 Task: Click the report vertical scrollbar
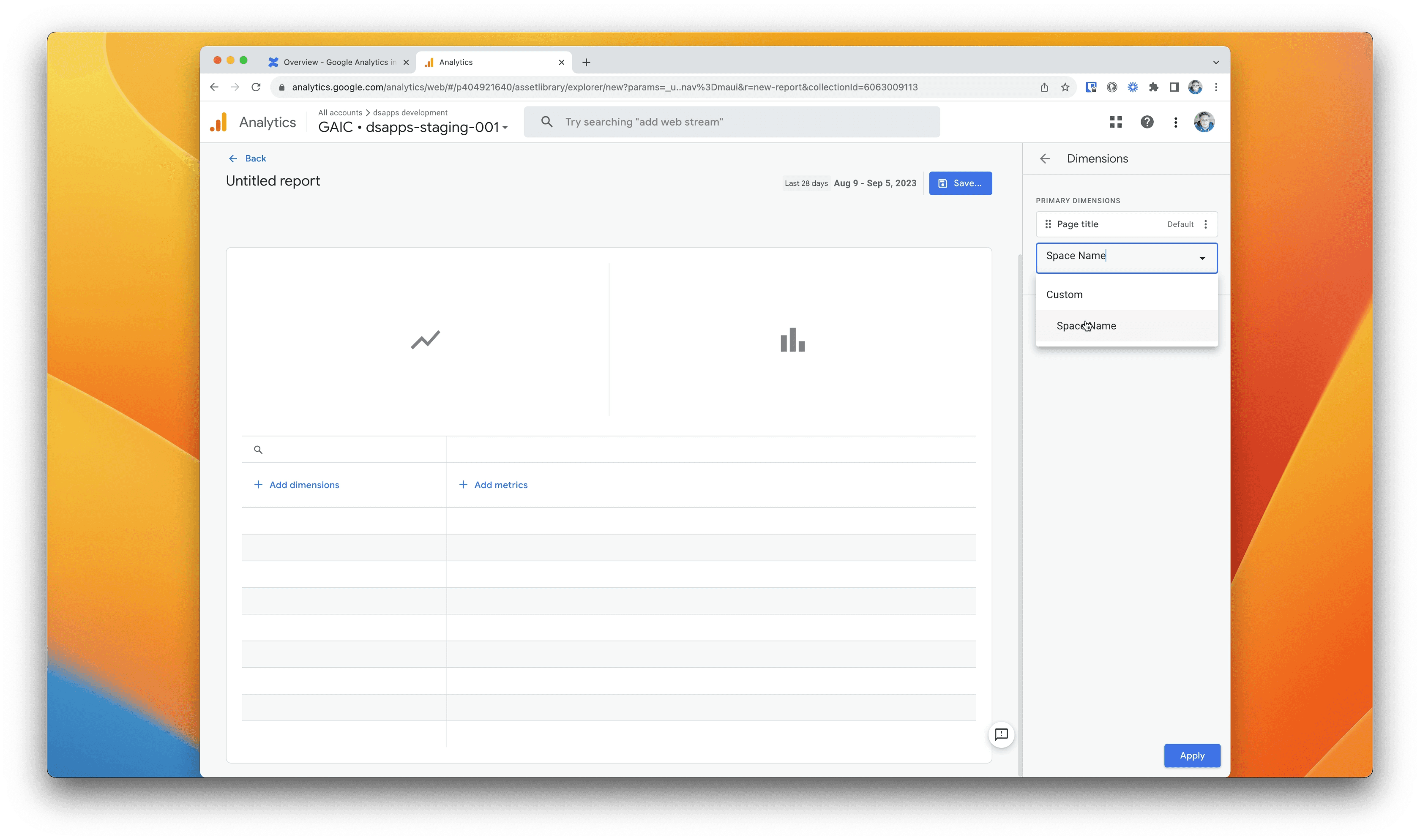(x=1020, y=515)
